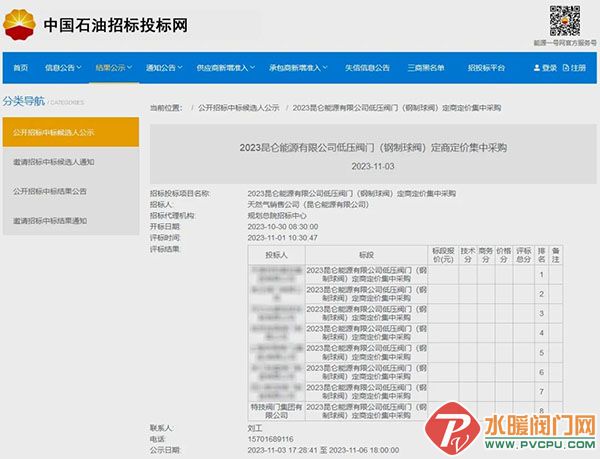The height and width of the screenshot is (459, 600).
Task: Click rank 2 cell in results table
Action: tap(541, 294)
